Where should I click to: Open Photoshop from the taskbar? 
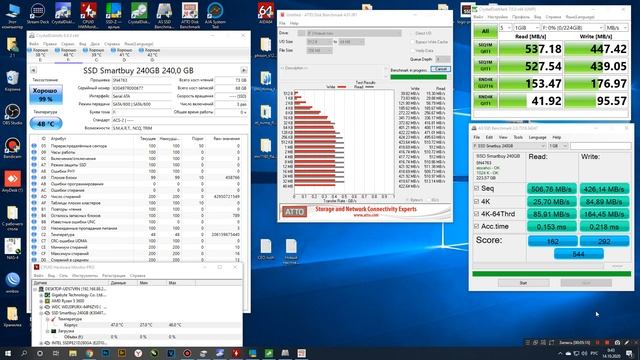pos(105,353)
